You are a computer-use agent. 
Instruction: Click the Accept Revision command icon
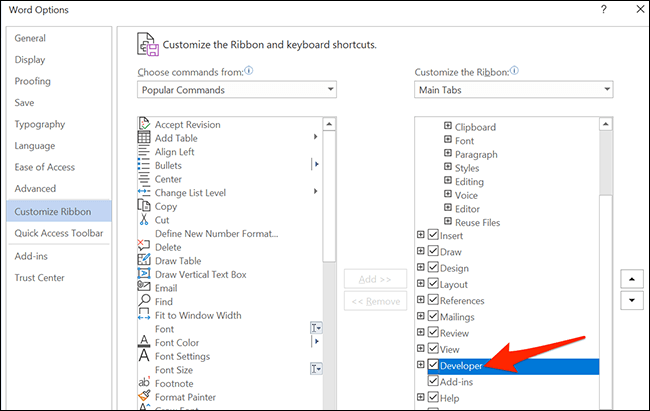(x=145, y=124)
